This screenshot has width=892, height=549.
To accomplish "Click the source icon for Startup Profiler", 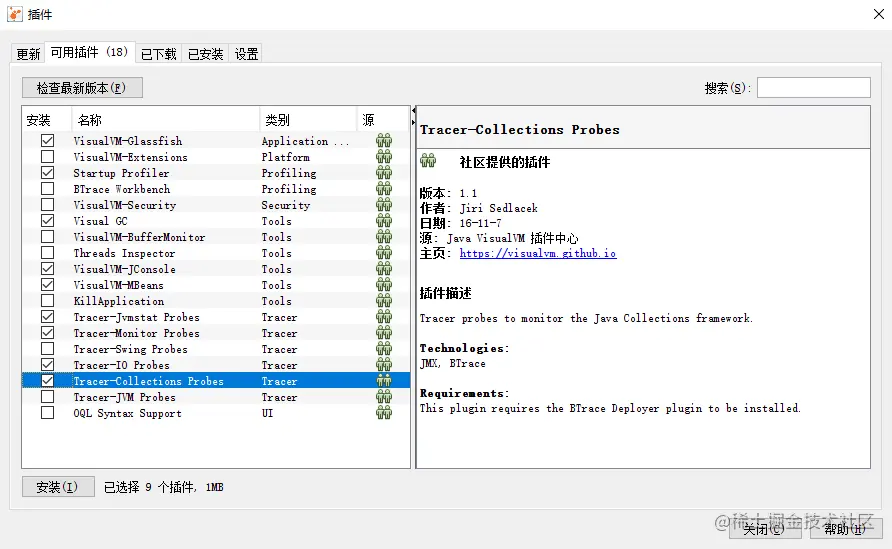I will click(384, 172).
